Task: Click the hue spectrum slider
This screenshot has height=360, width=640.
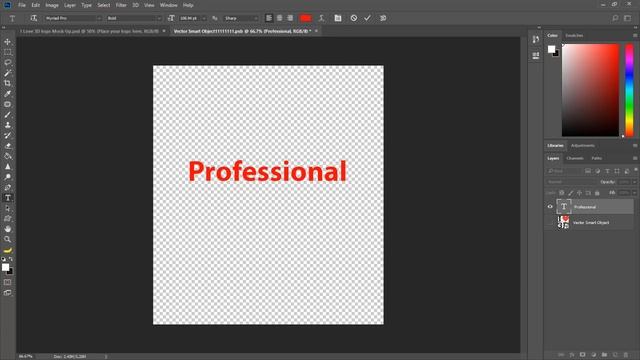Action: (x=629, y=90)
